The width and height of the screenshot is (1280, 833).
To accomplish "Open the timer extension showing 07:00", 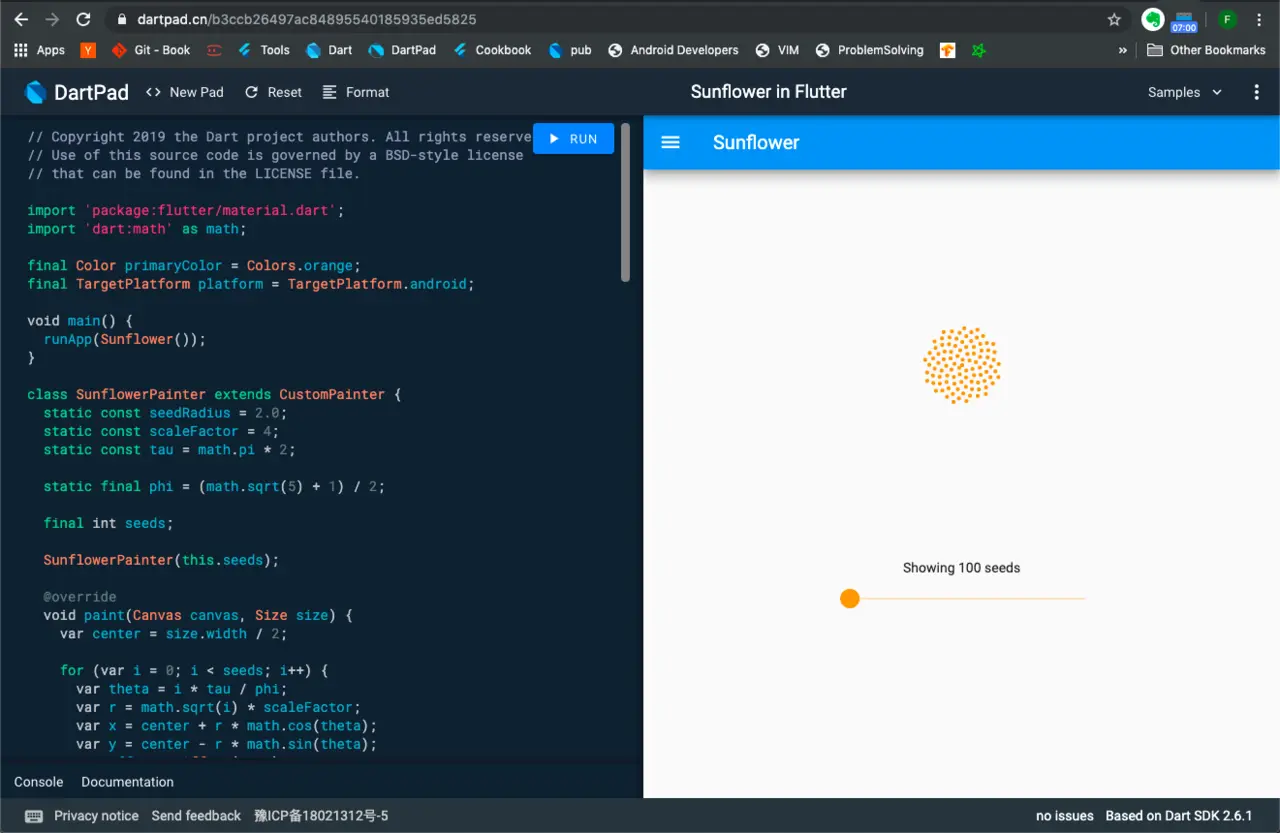I will 1184,21.
